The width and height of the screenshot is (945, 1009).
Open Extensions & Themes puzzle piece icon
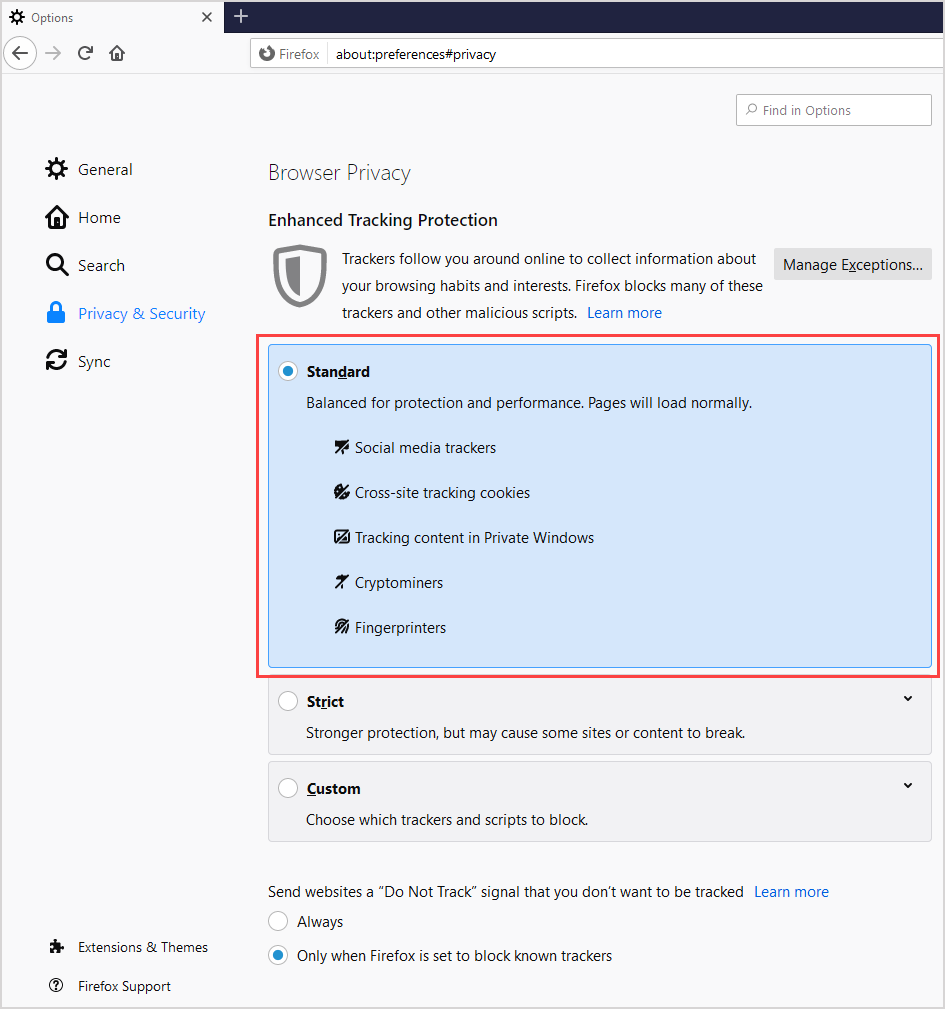[57, 946]
